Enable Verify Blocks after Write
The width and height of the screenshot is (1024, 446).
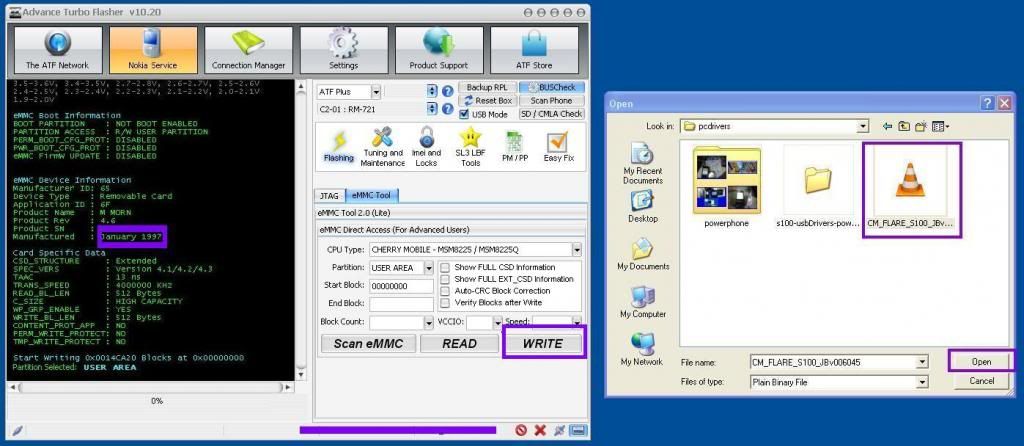click(445, 302)
